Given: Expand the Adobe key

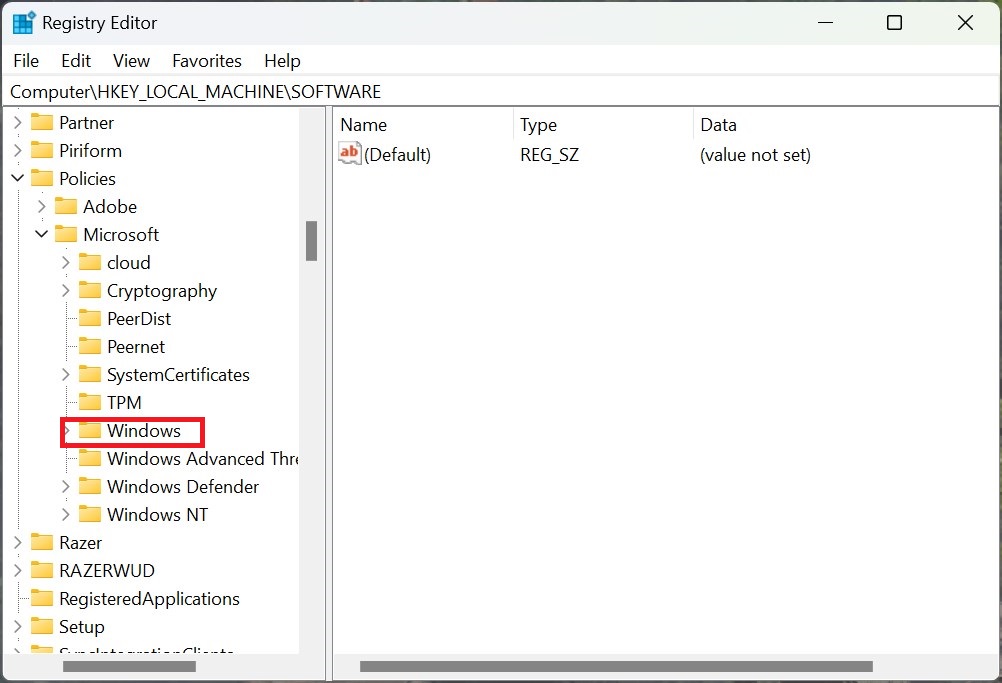Looking at the screenshot, I should click(x=42, y=206).
